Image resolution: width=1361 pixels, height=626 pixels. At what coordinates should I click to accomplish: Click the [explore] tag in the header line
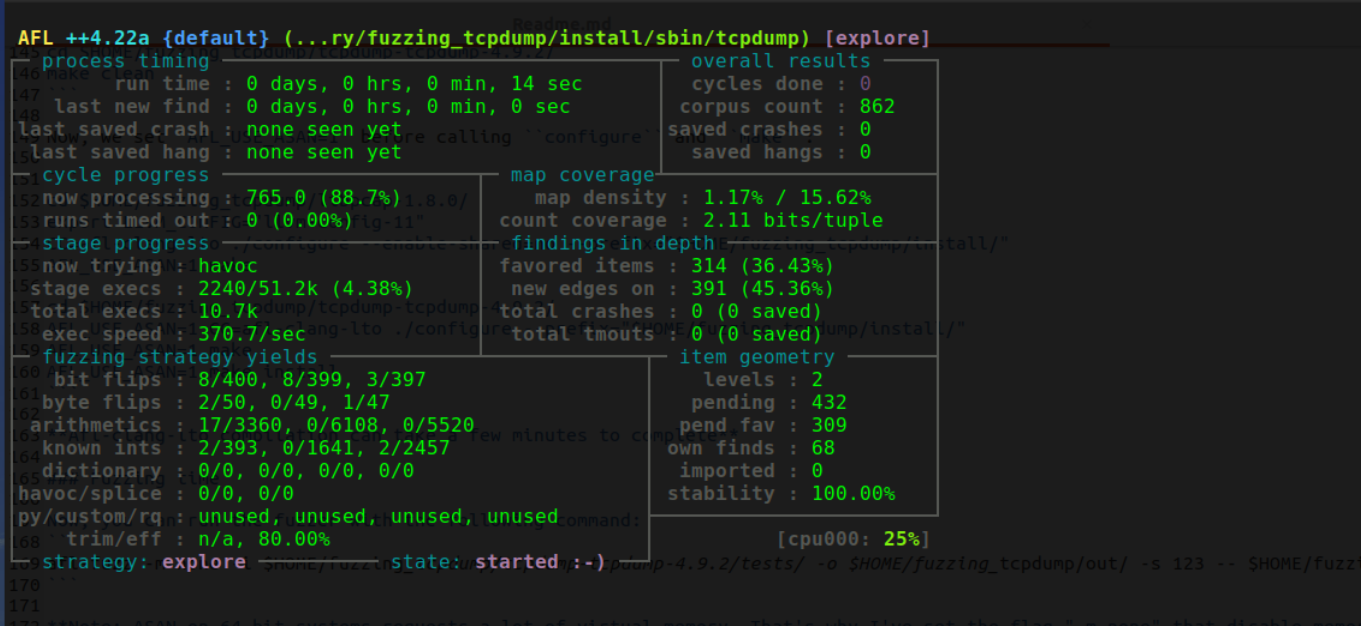[877, 39]
